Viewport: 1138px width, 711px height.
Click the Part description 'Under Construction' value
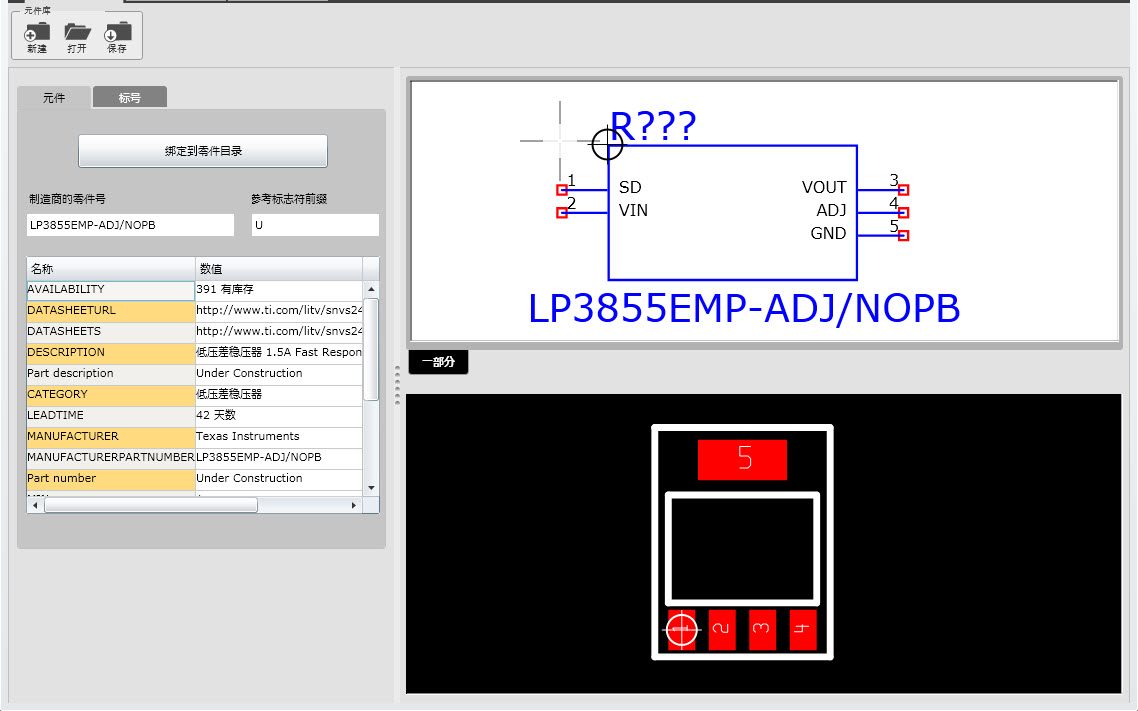279,374
